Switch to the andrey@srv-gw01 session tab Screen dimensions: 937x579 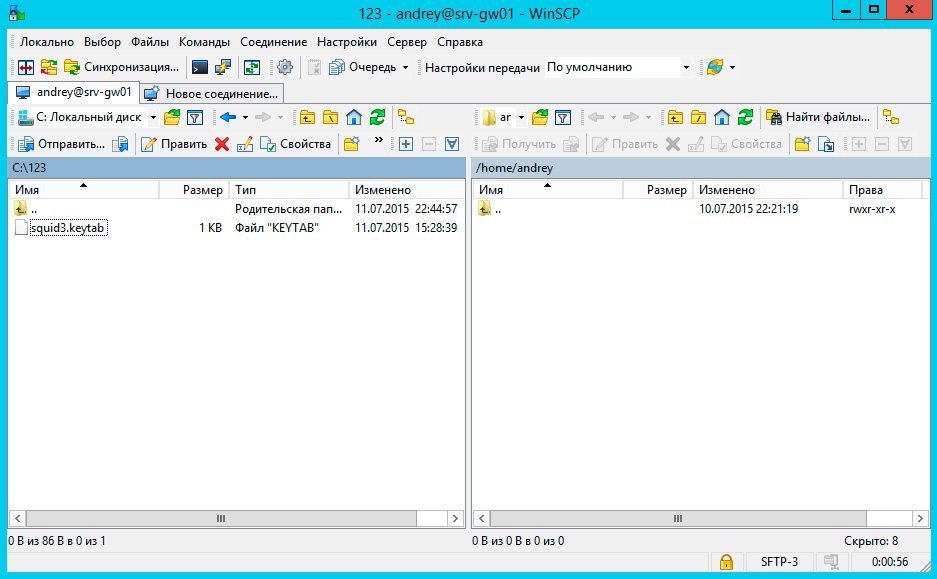coord(74,93)
